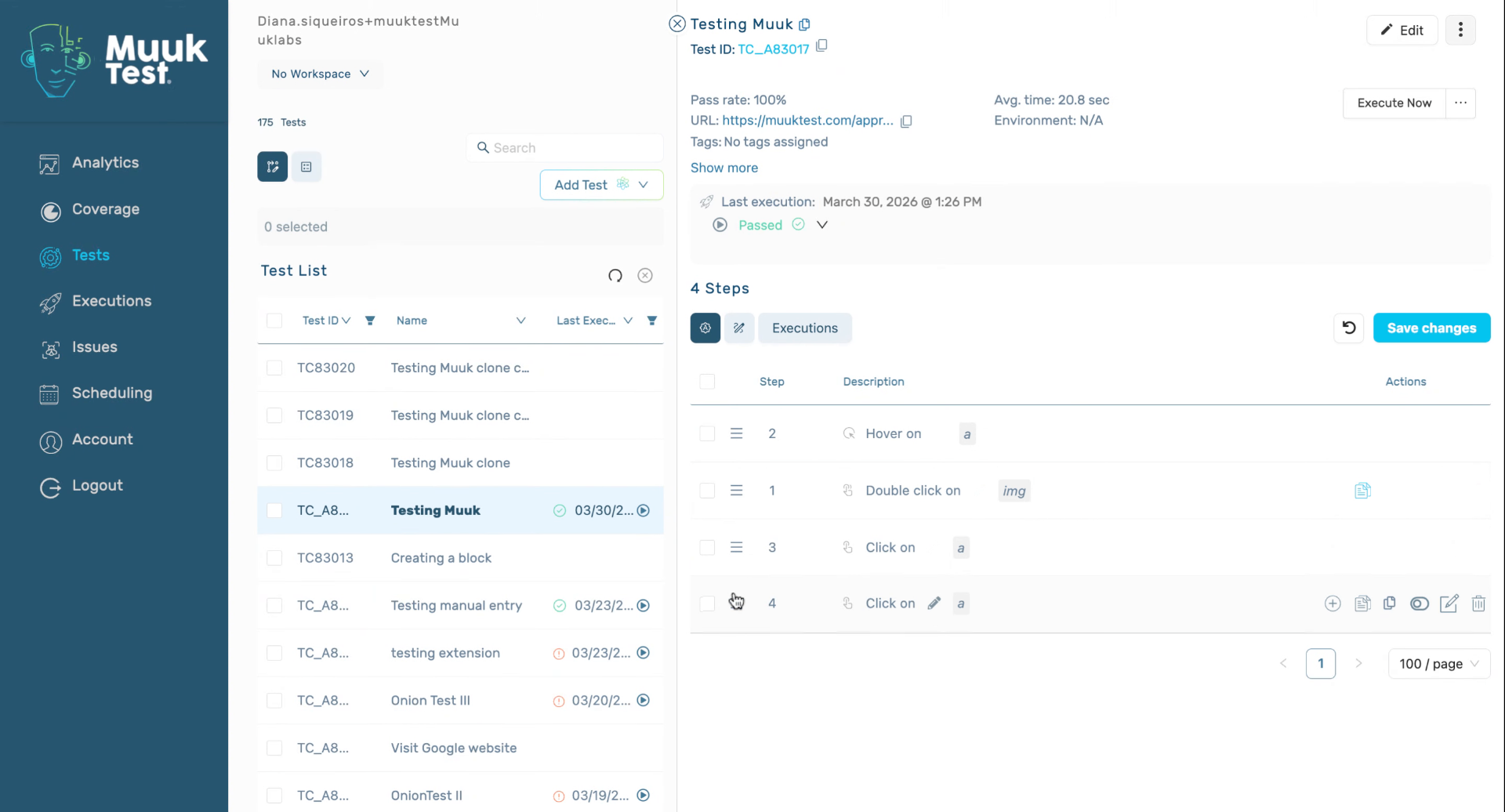Select all tests with header checkbox
This screenshot has width=1505, height=812.
pyautogui.click(x=274, y=321)
